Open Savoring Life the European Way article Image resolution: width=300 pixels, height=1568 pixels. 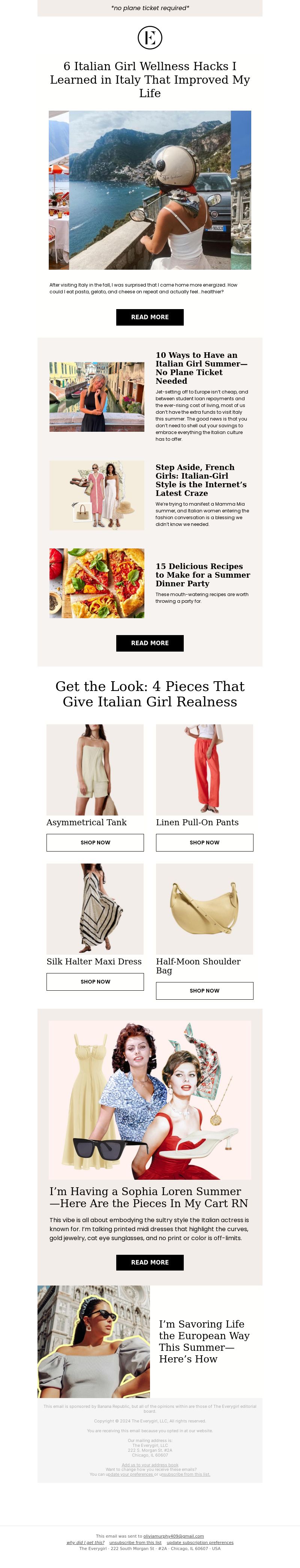(204, 1341)
